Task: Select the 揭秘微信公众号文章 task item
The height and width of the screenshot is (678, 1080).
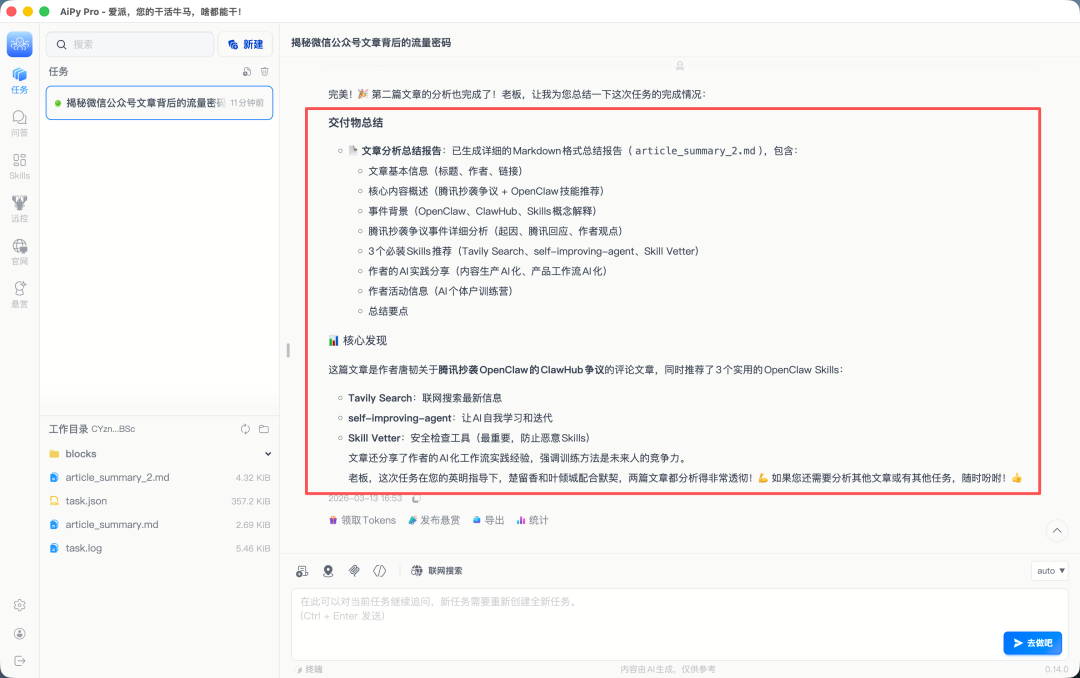Action: point(159,103)
